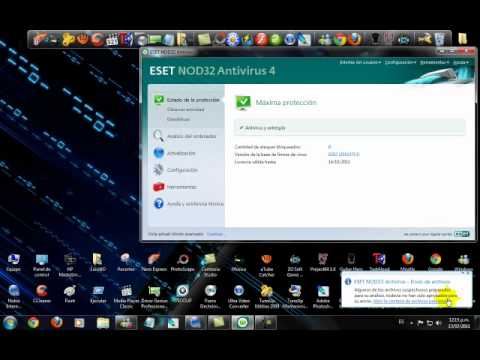Click ESET logo at bottom-right of window

[x=462, y=234]
